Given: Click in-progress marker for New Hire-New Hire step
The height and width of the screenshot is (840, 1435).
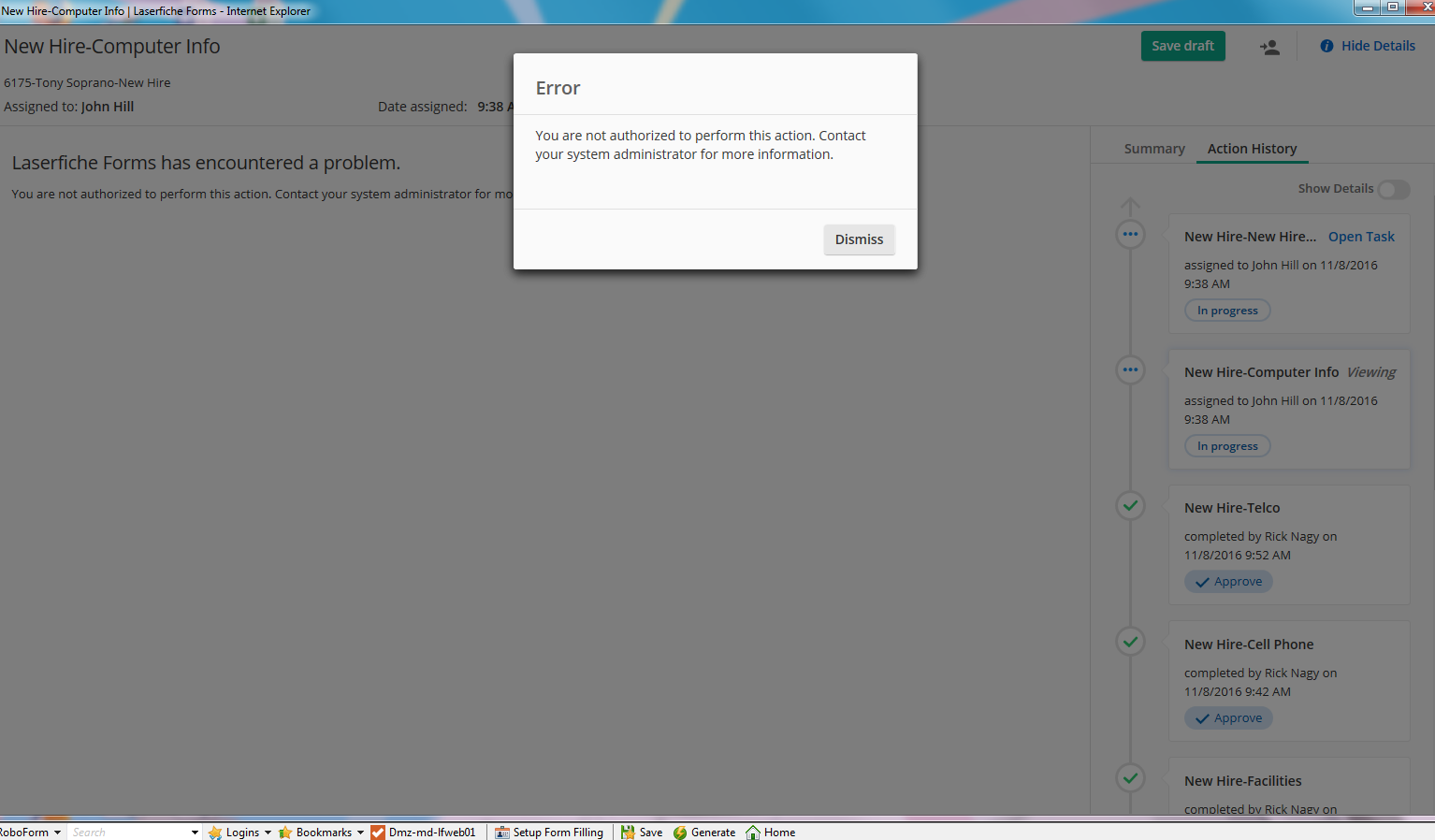Looking at the screenshot, I should point(1130,234).
